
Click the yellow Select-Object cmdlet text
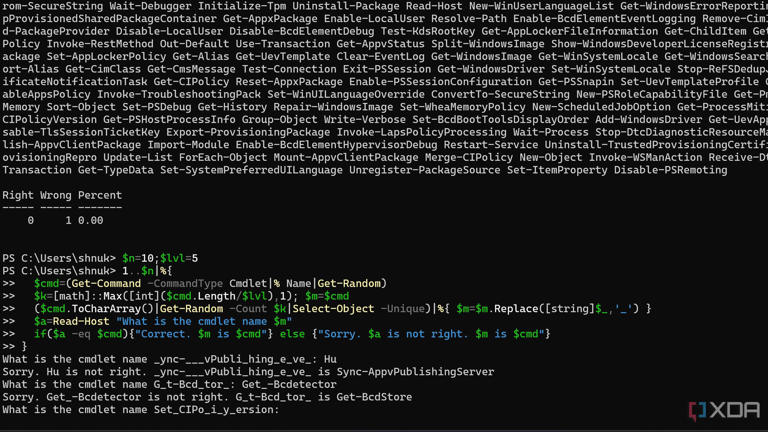[333, 309]
